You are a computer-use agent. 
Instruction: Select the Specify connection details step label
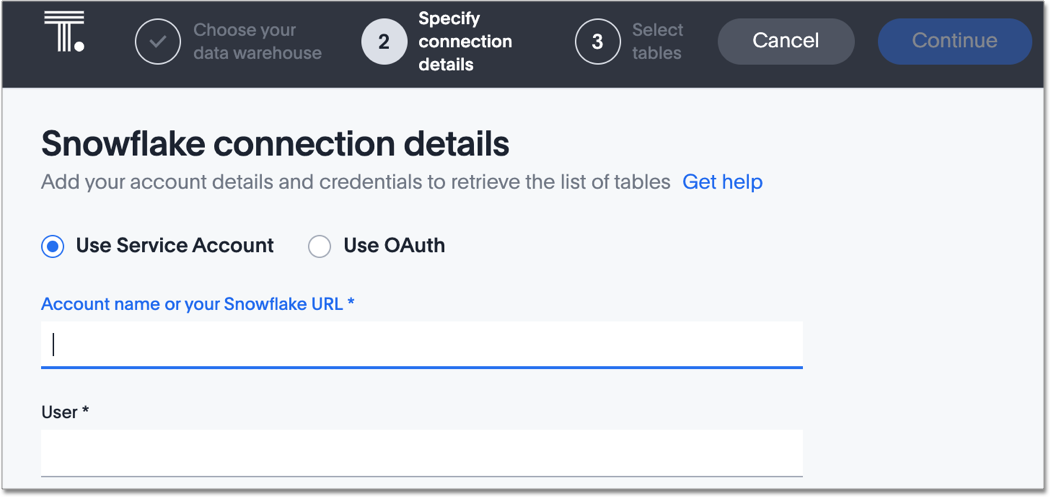pos(465,42)
